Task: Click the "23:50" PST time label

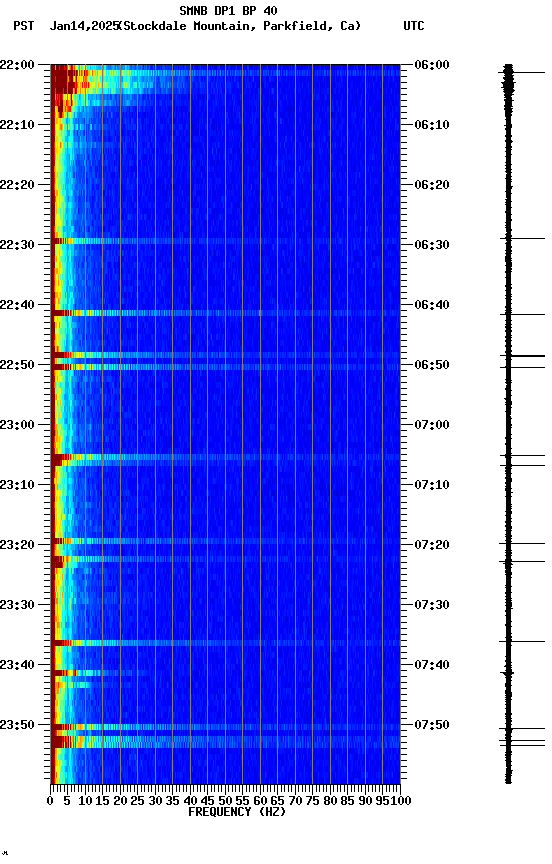Action: coord(17,726)
